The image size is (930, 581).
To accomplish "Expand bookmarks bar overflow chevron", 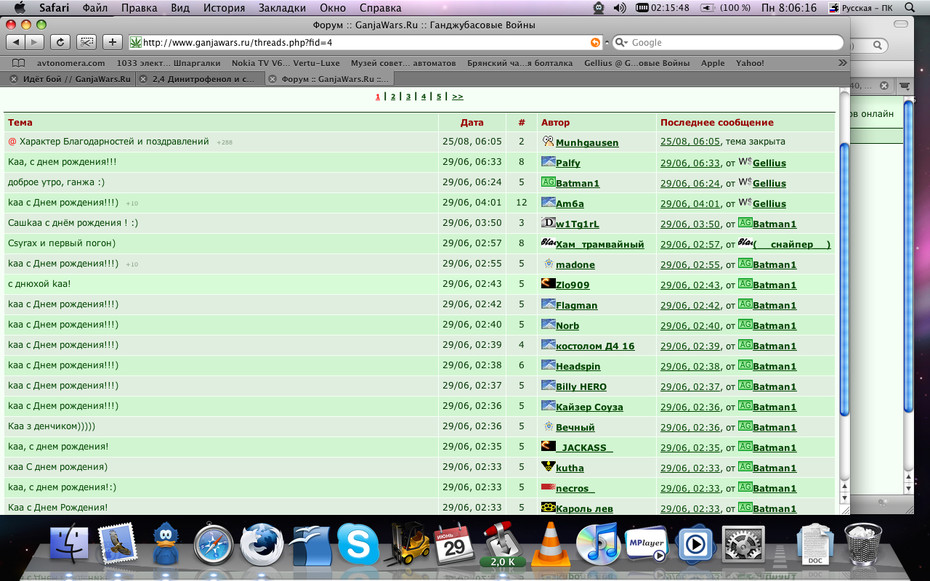I will click(x=842, y=63).
